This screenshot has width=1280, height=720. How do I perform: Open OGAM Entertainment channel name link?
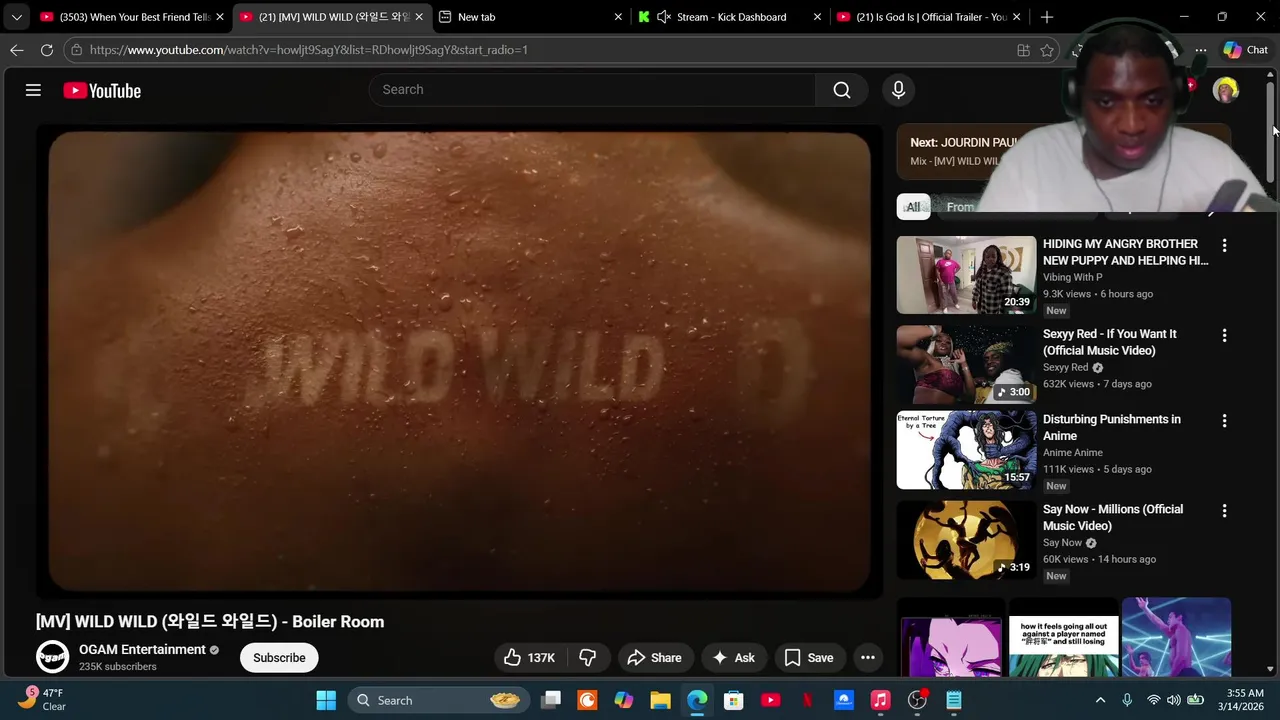pyautogui.click(x=142, y=649)
